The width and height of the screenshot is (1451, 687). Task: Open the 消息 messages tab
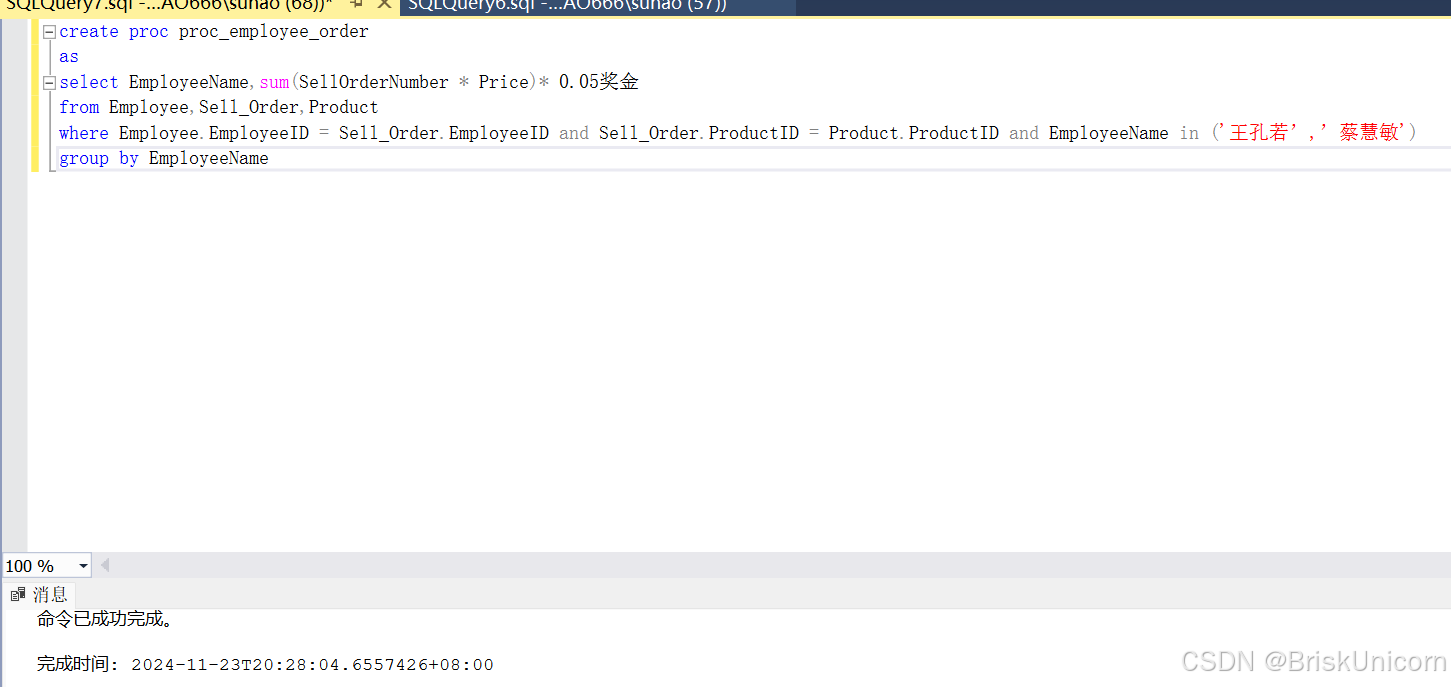pos(39,595)
